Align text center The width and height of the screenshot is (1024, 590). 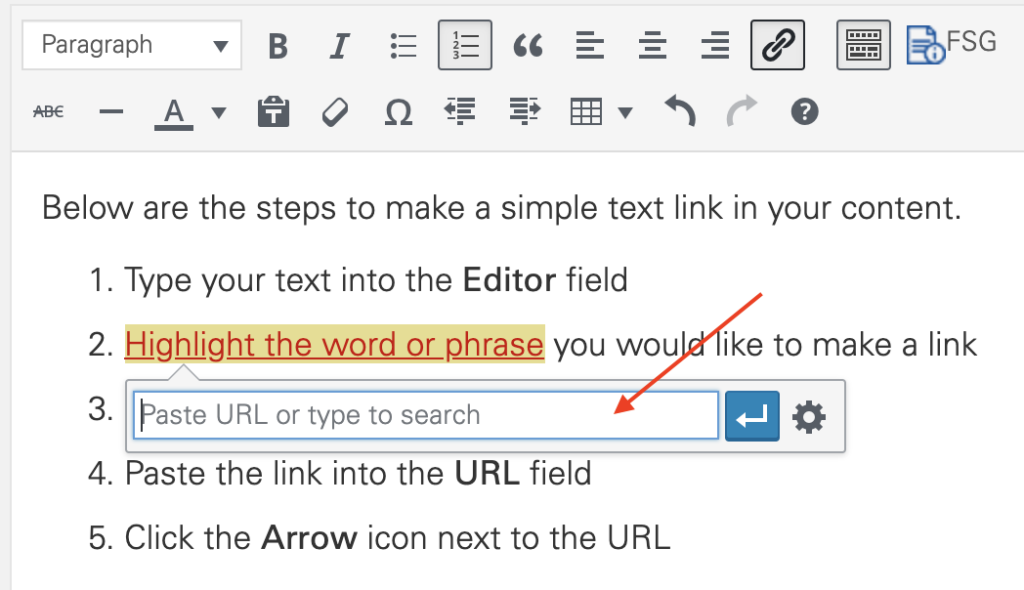click(652, 46)
